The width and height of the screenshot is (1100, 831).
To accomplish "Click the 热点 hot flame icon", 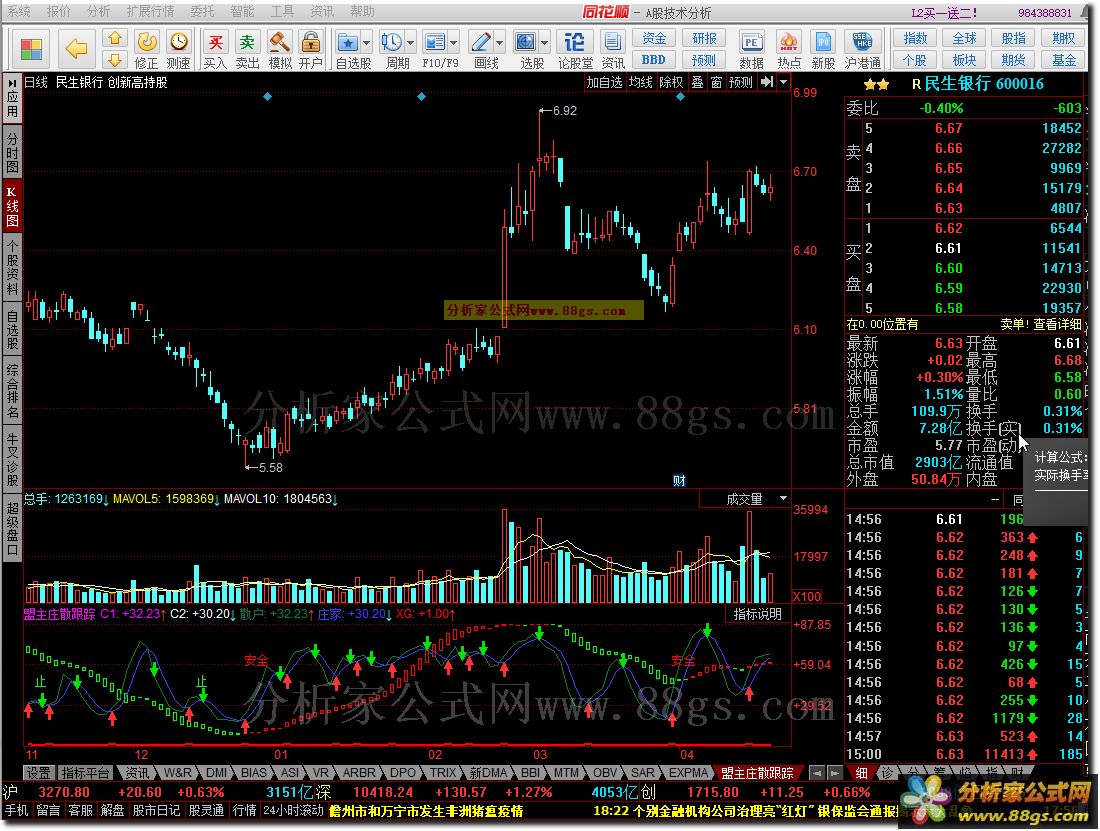I will coord(789,42).
